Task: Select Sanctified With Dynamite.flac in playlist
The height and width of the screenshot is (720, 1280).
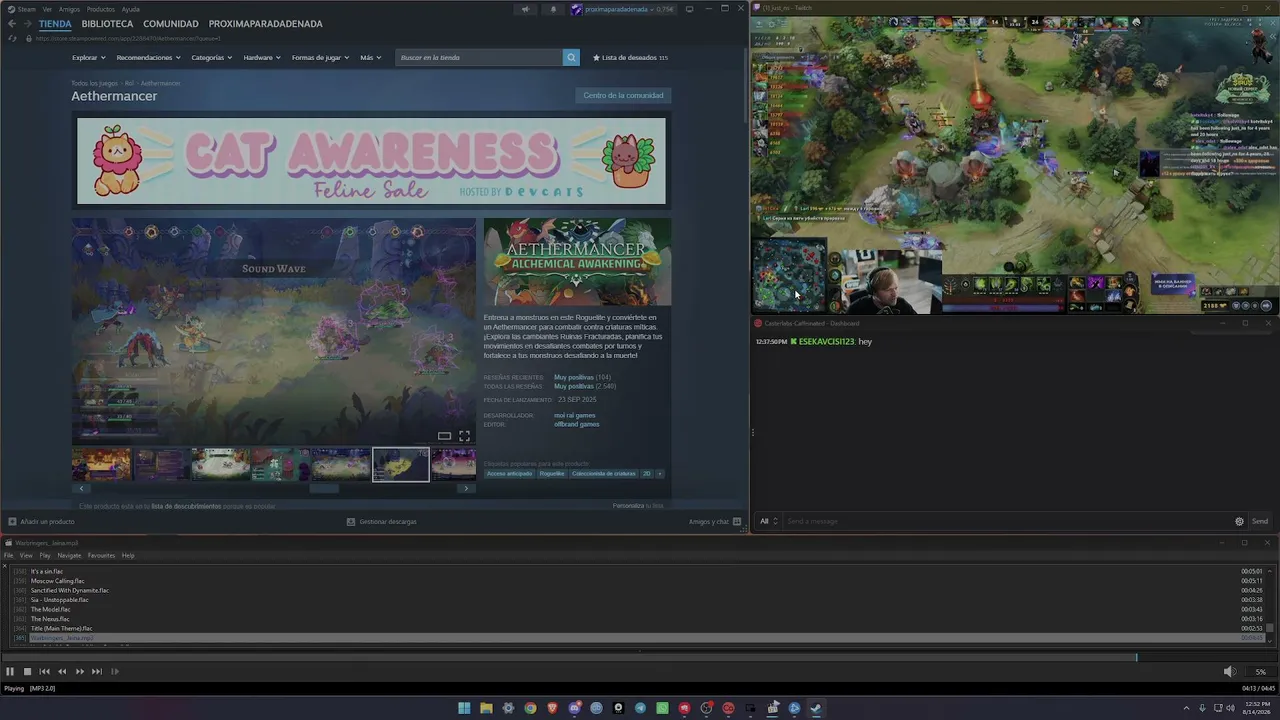Action: 70,590
